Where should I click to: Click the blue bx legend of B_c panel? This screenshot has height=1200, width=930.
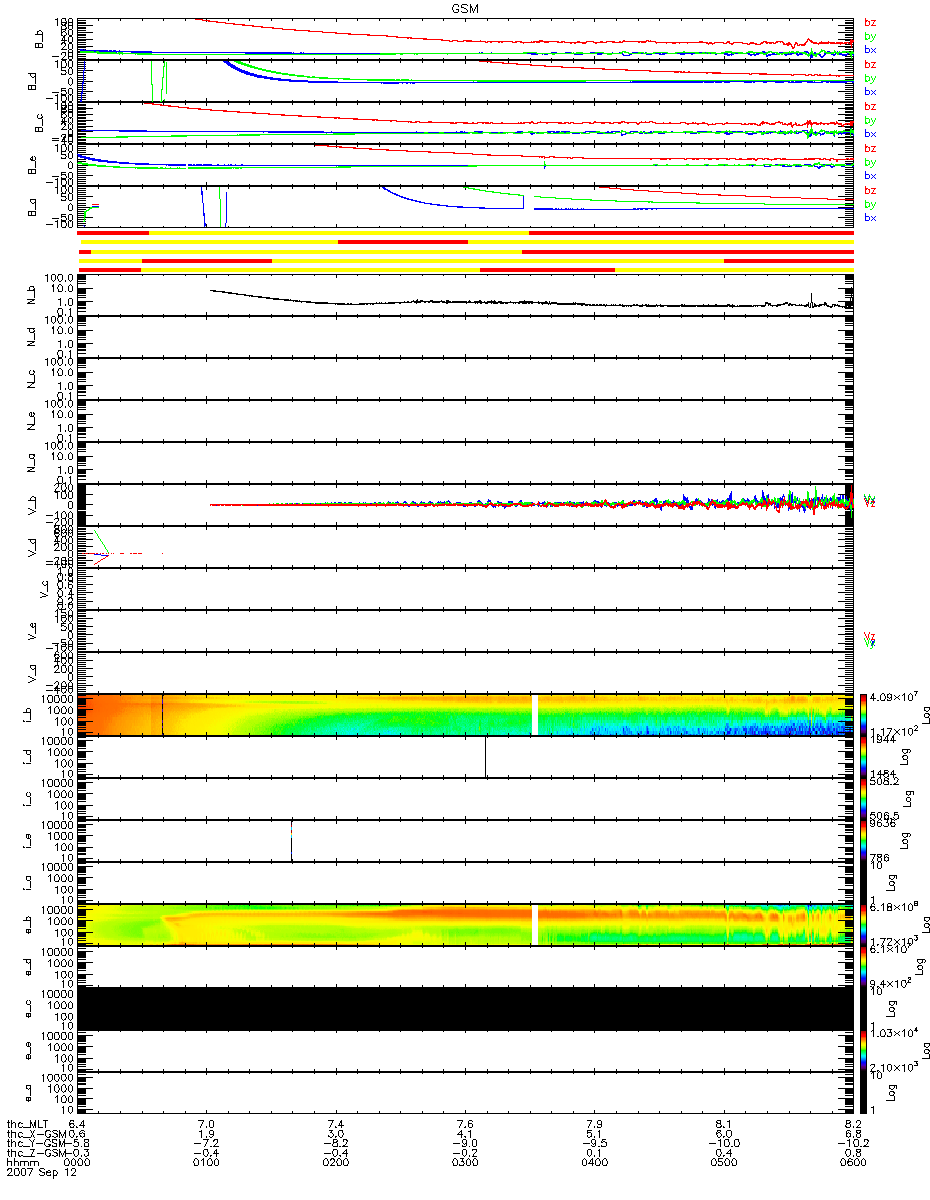[x=870, y=133]
